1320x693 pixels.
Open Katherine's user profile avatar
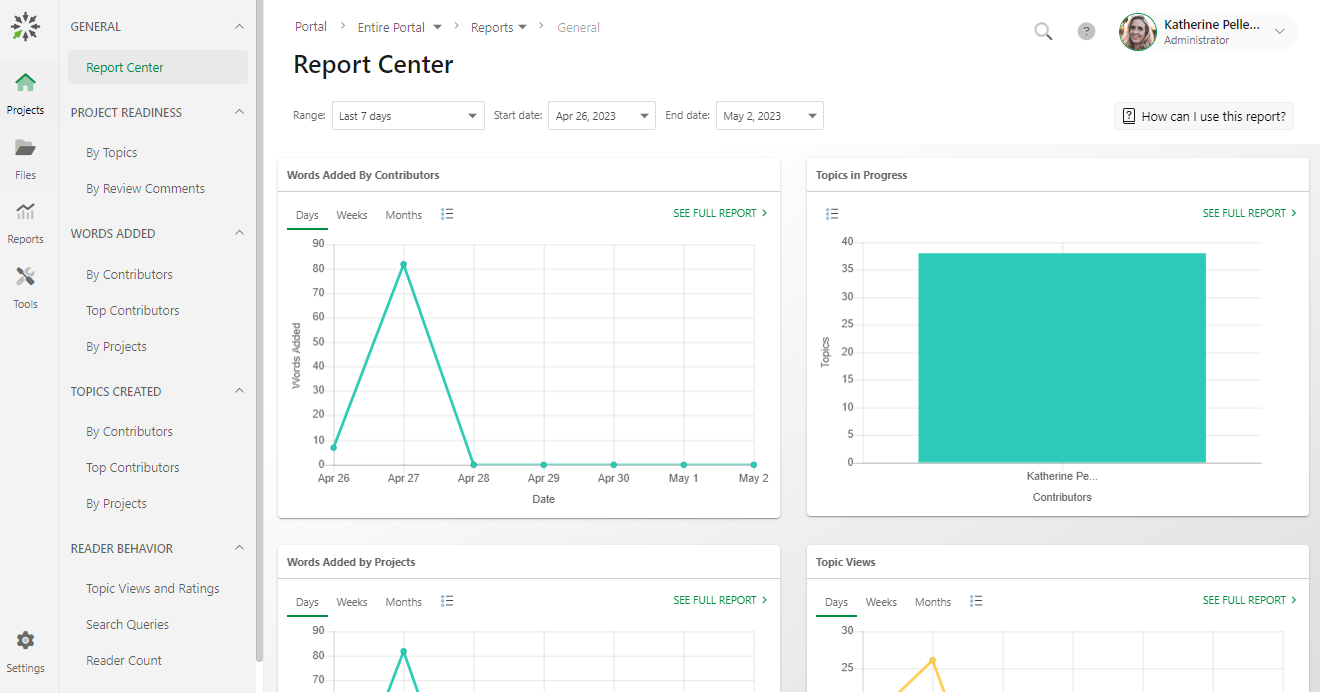coord(1138,32)
